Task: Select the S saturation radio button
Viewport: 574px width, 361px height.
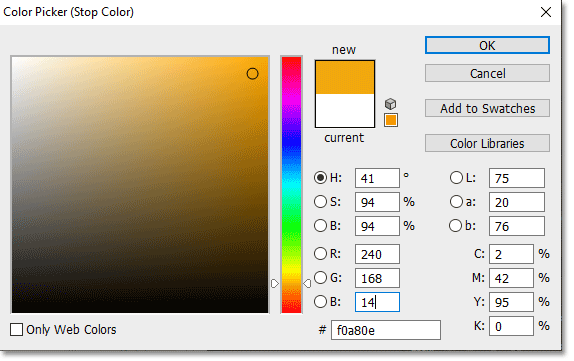Action: click(x=320, y=202)
